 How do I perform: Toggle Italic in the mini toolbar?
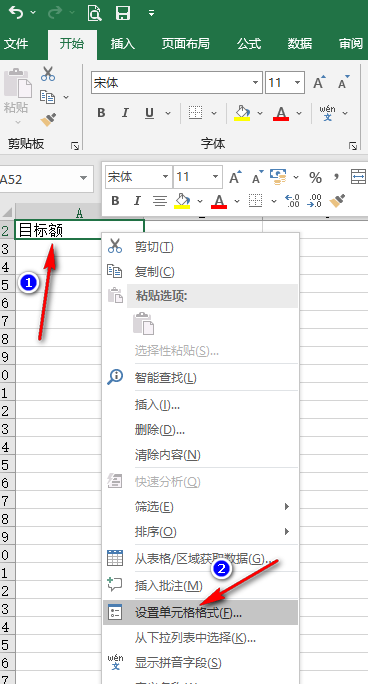click(x=137, y=201)
